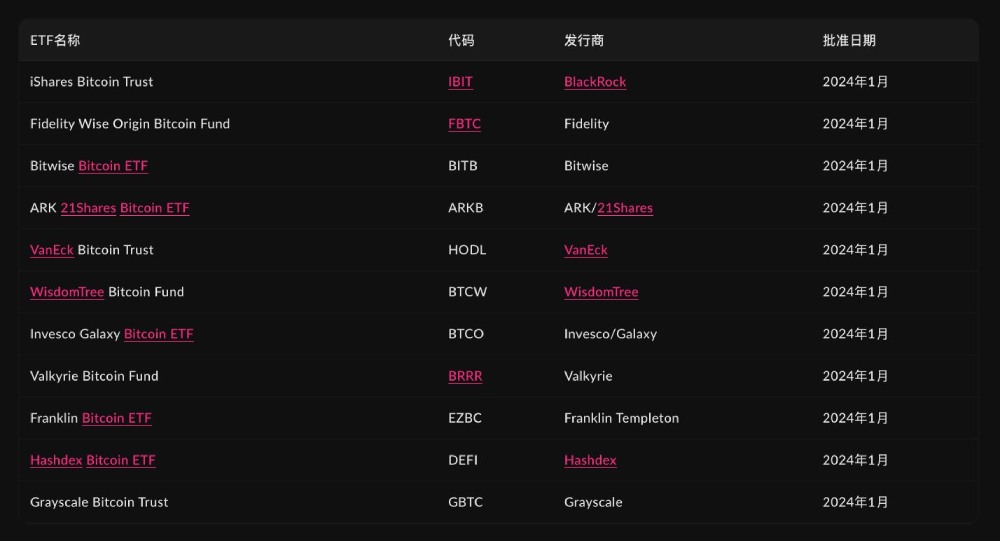Viewport: 1000px width, 541px height.
Task: Click Bitcoin ETF link in Bitwise row
Action: click(x=113, y=166)
